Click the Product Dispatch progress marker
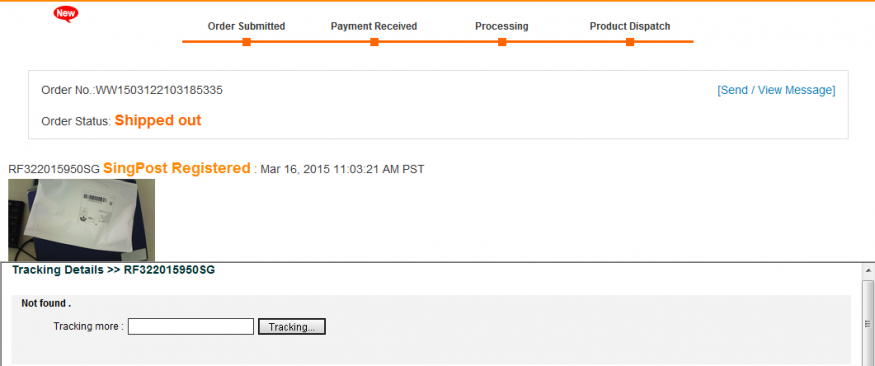Viewport: 875px width, 366px height. pyautogui.click(x=629, y=42)
